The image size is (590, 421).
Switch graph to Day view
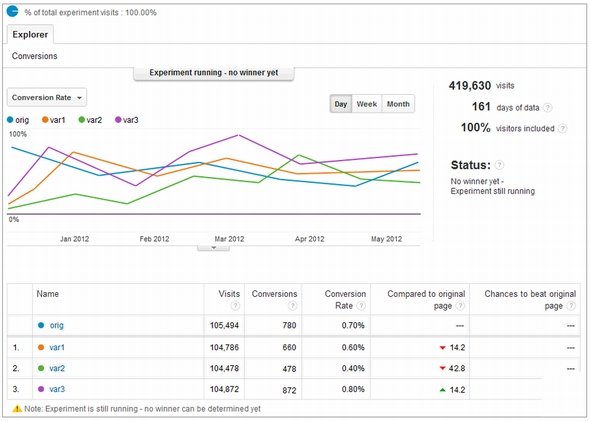(x=341, y=104)
